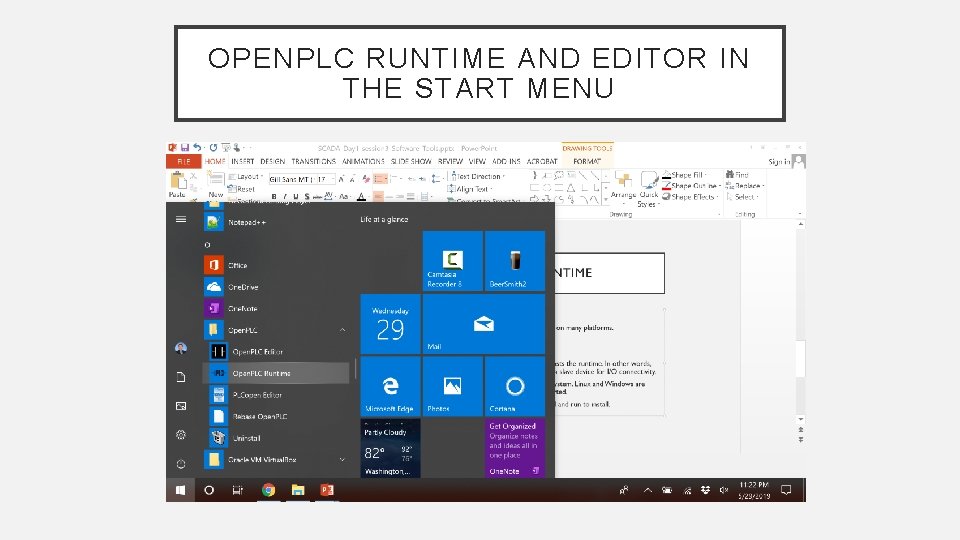The height and width of the screenshot is (540, 960).
Task: Open the PowerPoint FILE tab
Action: click(184, 161)
